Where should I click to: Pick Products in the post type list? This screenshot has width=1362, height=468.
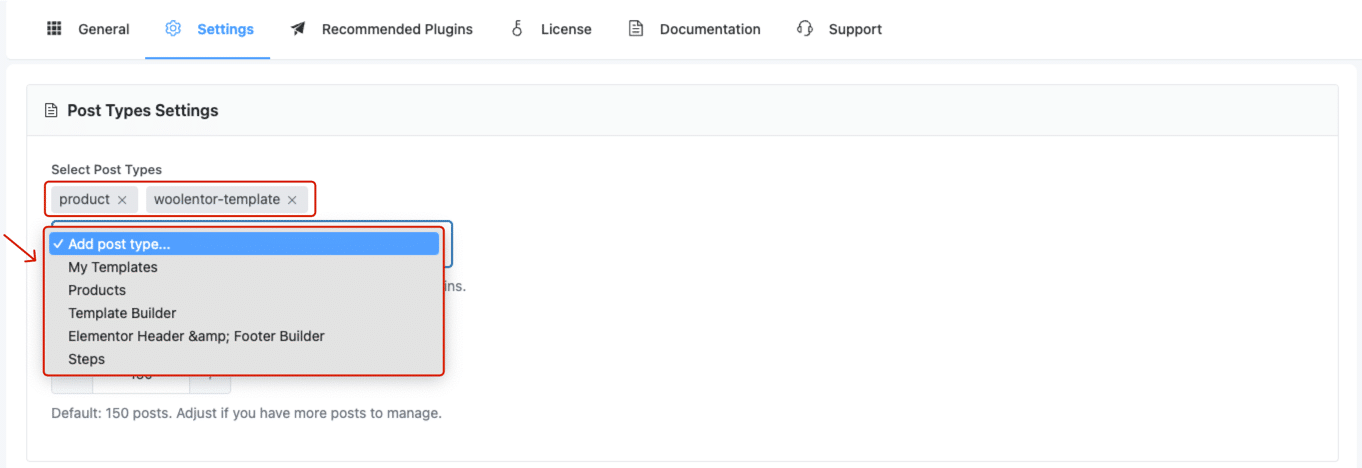click(97, 290)
